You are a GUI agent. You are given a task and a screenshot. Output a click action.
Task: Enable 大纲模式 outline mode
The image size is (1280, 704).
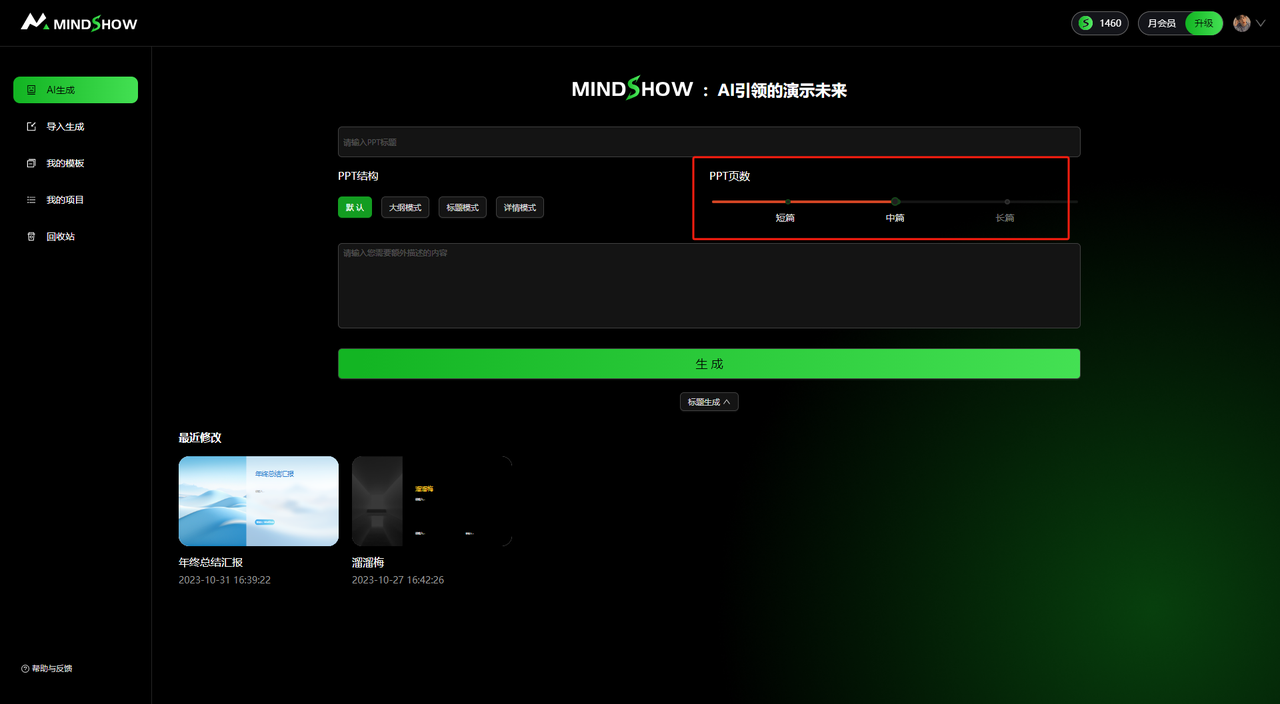405,207
